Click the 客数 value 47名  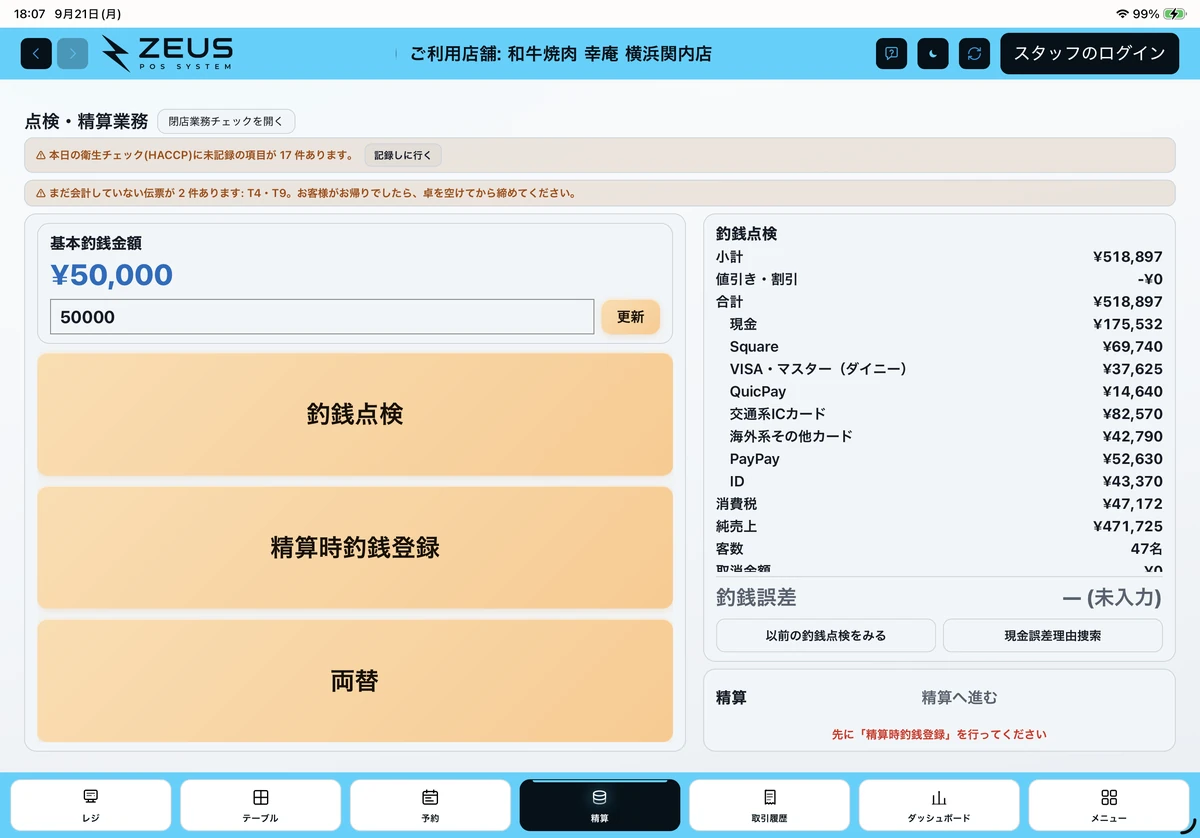point(1147,549)
